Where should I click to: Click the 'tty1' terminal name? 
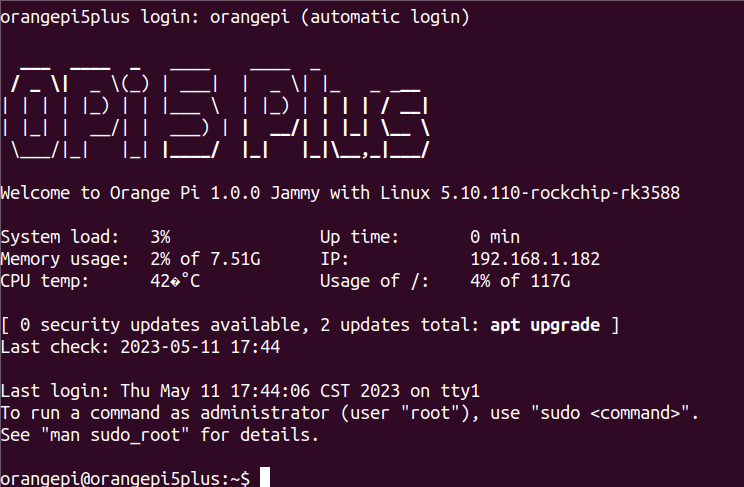460,392
